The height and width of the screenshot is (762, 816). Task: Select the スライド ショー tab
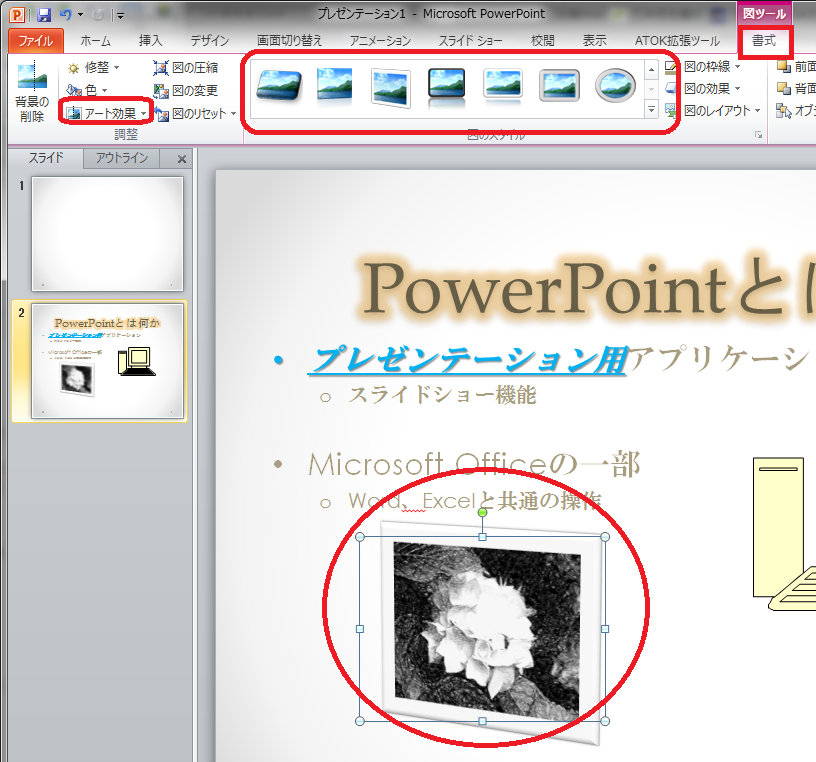(470, 41)
